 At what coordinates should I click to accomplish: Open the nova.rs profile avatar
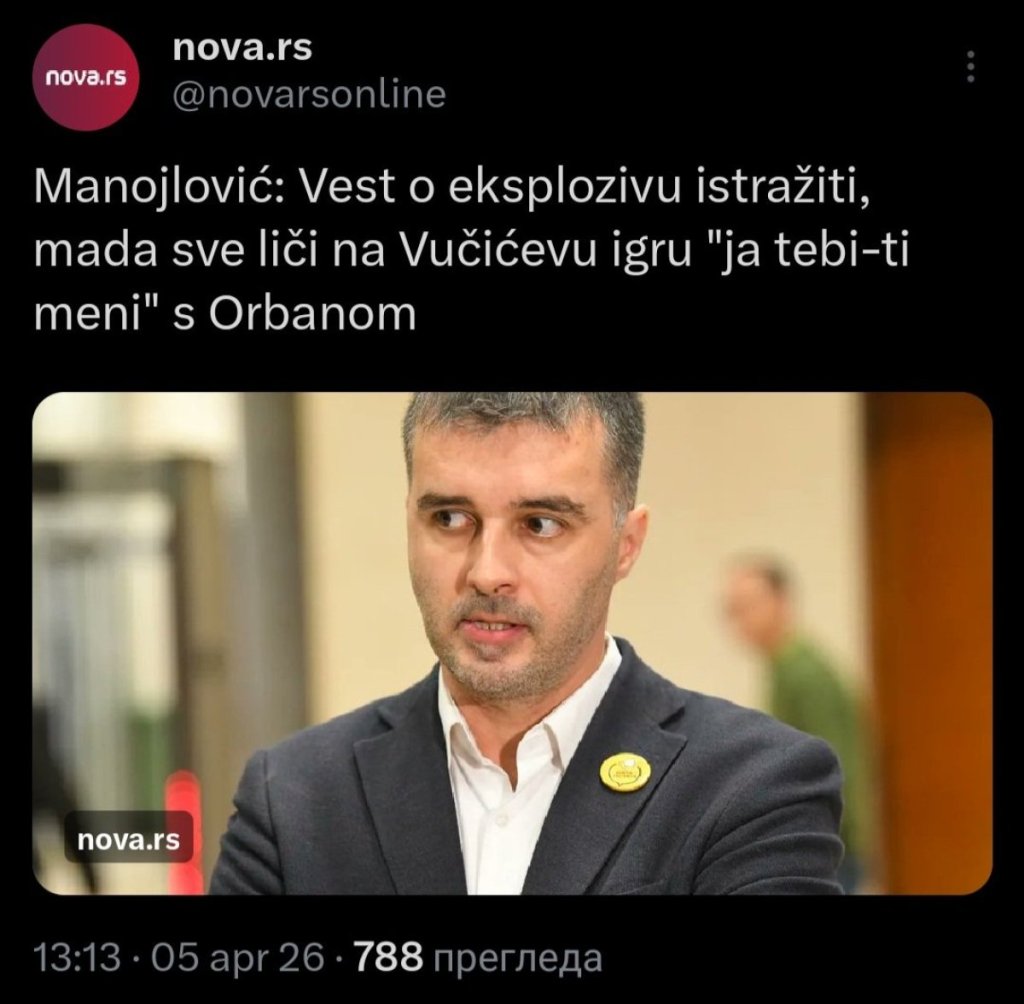86,78
